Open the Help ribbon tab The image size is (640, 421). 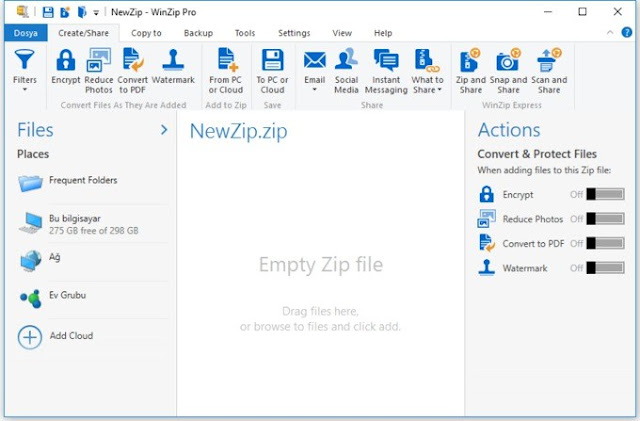(383, 33)
